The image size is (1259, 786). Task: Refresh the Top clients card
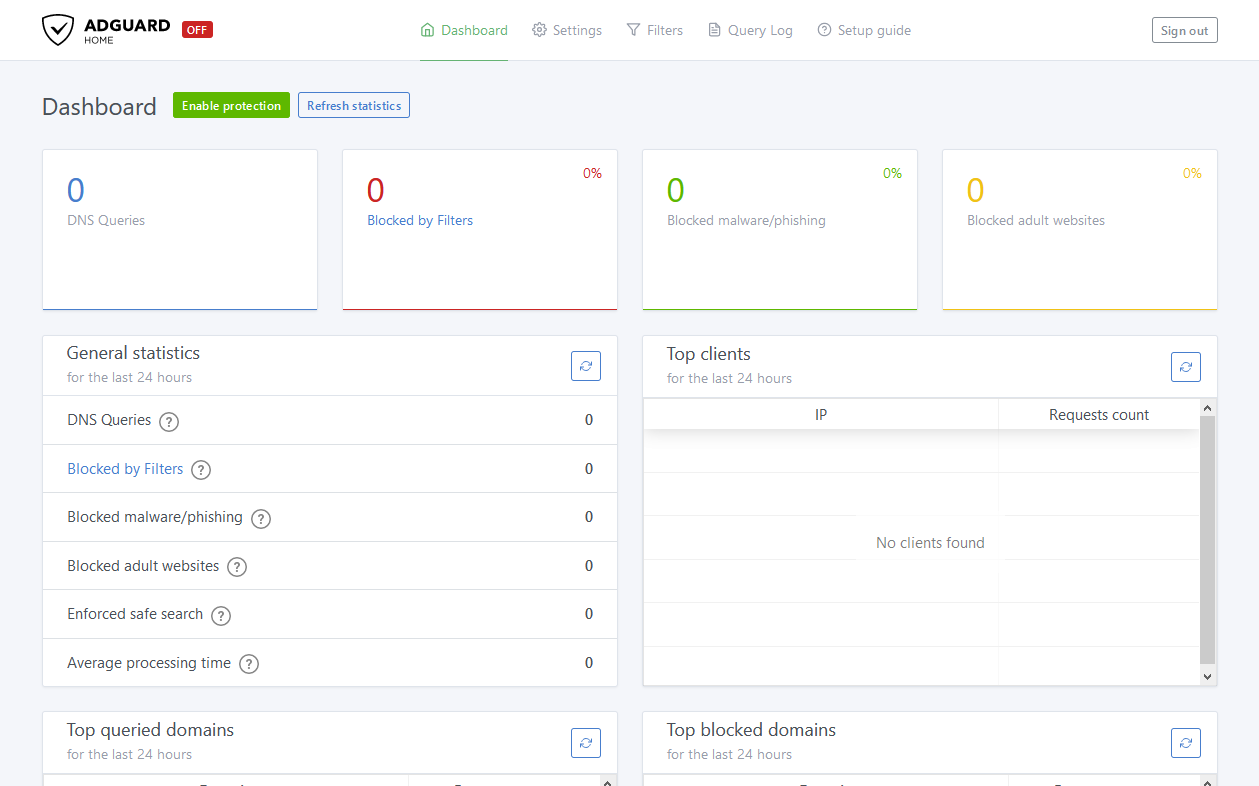coord(1186,367)
